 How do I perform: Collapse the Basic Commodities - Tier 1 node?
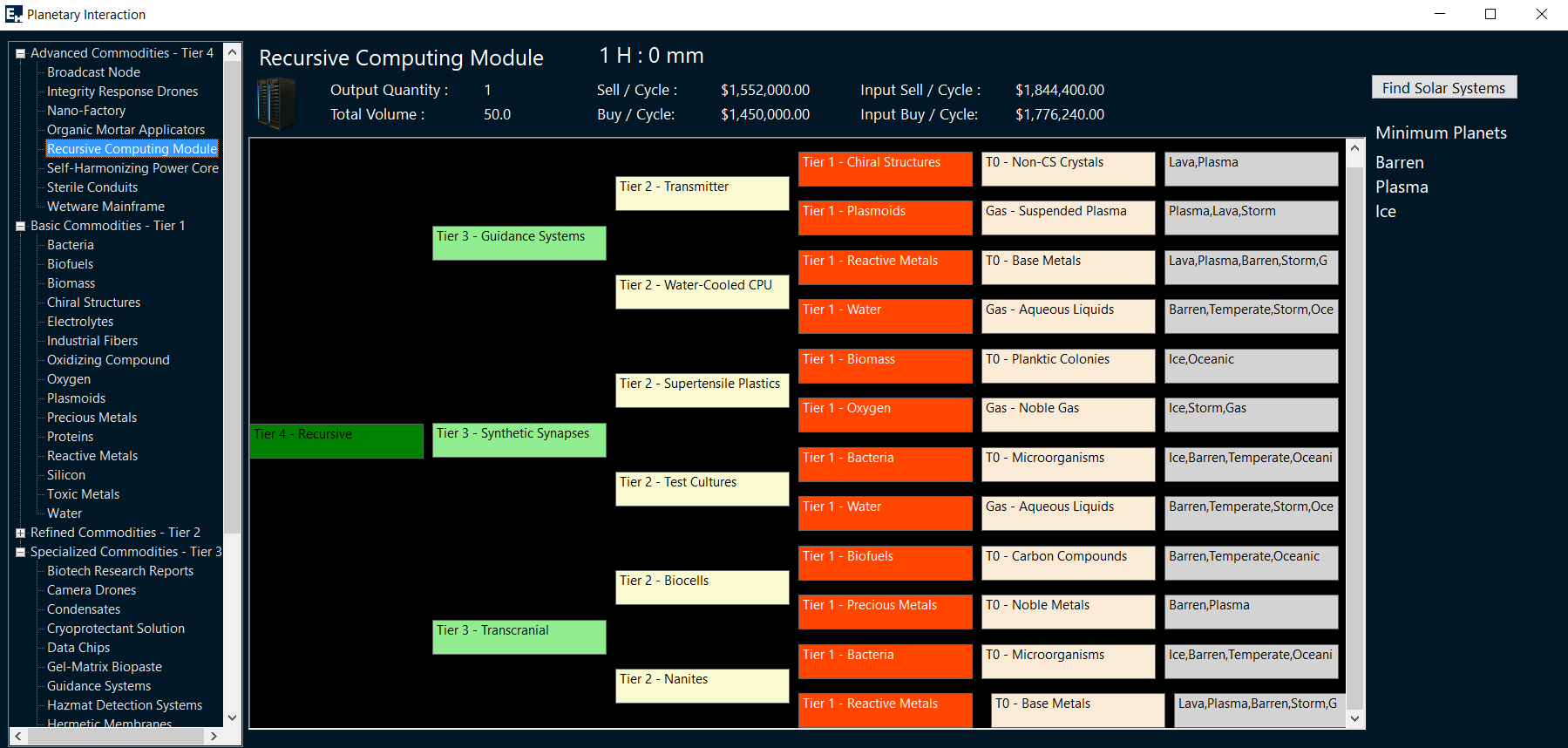pos(20,227)
